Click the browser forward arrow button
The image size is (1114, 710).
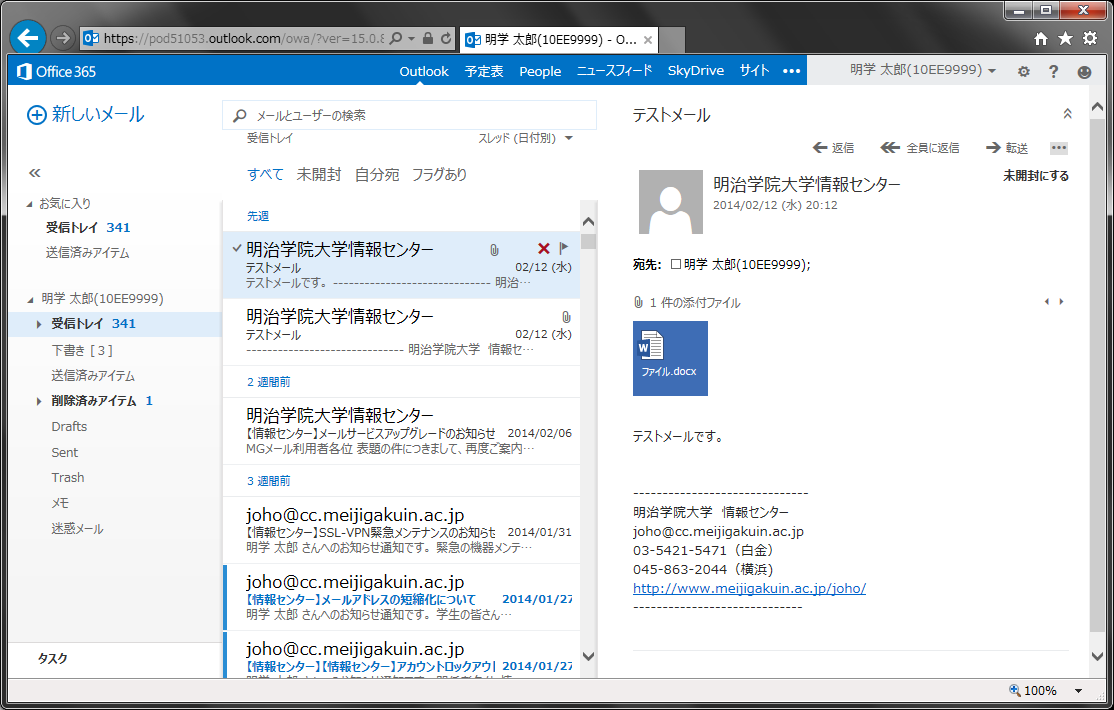click(63, 38)
